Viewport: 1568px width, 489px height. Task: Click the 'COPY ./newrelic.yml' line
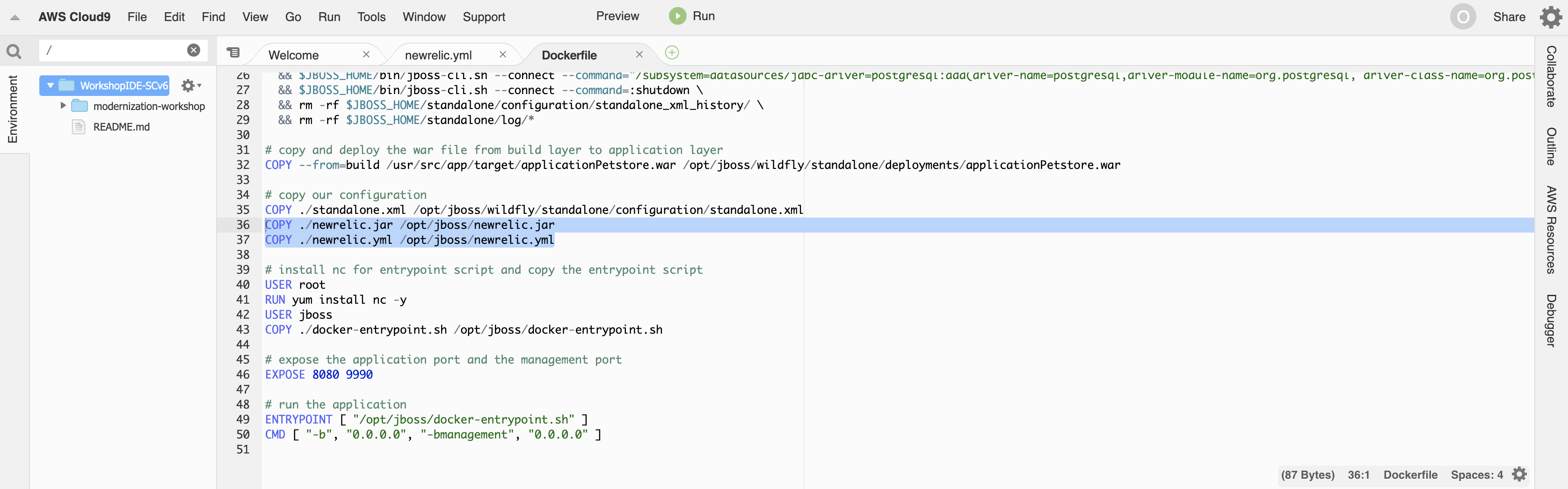click(x=410, y=240)
